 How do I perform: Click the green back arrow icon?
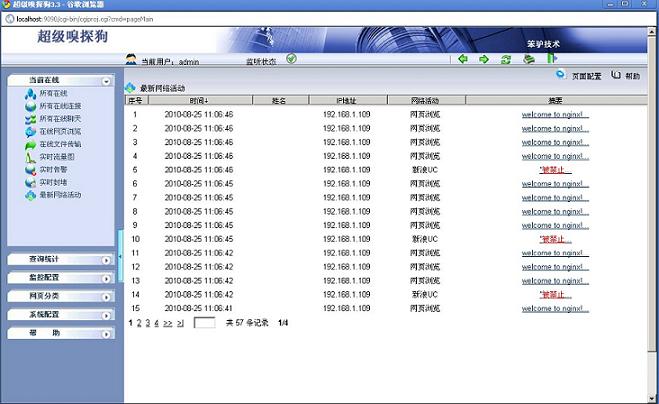(x=463, y=59)
